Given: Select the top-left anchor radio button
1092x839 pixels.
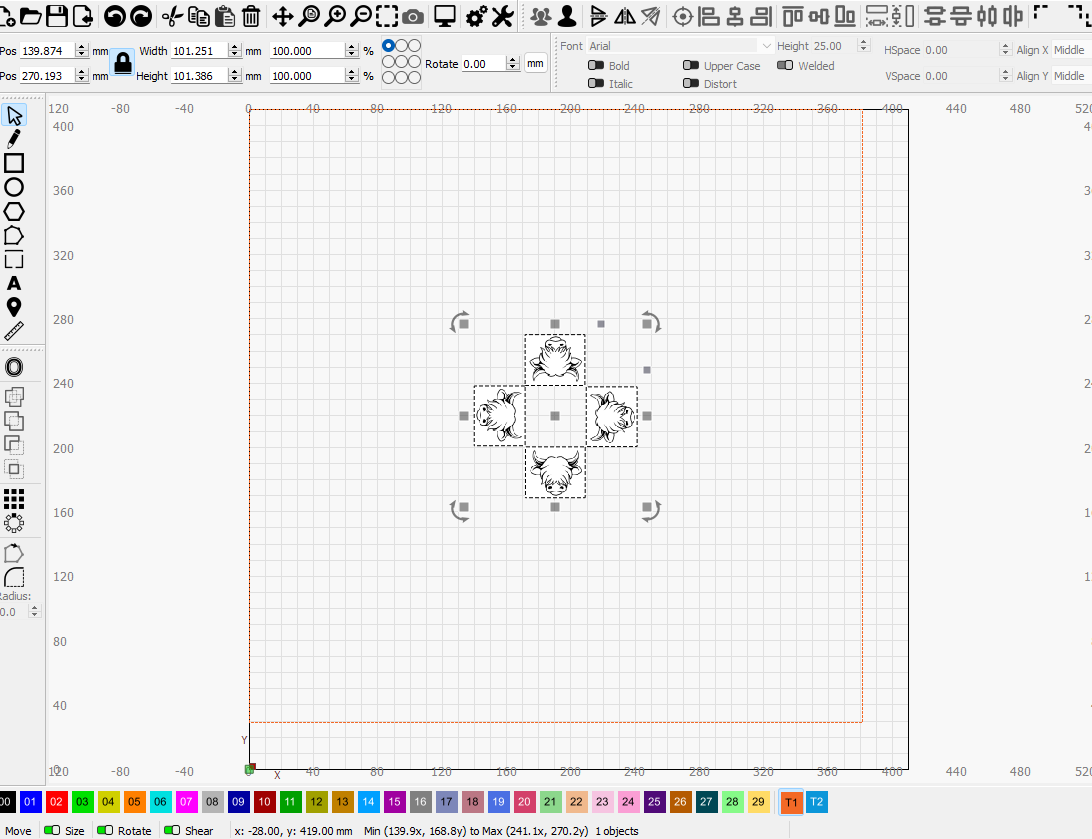Looking at the screenshot, I should click(389, 45).
